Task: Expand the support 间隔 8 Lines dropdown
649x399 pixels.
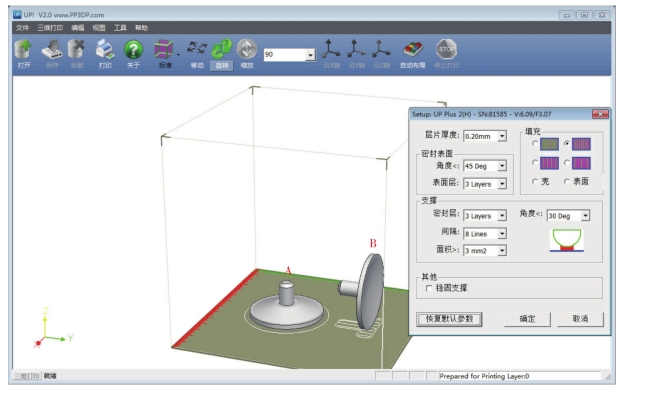Action: click(502, 234)
